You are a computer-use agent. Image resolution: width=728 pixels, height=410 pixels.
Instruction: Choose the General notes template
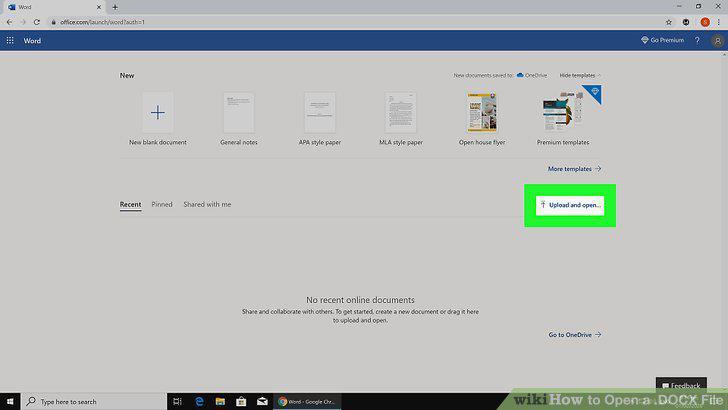[x=239, y=119]
